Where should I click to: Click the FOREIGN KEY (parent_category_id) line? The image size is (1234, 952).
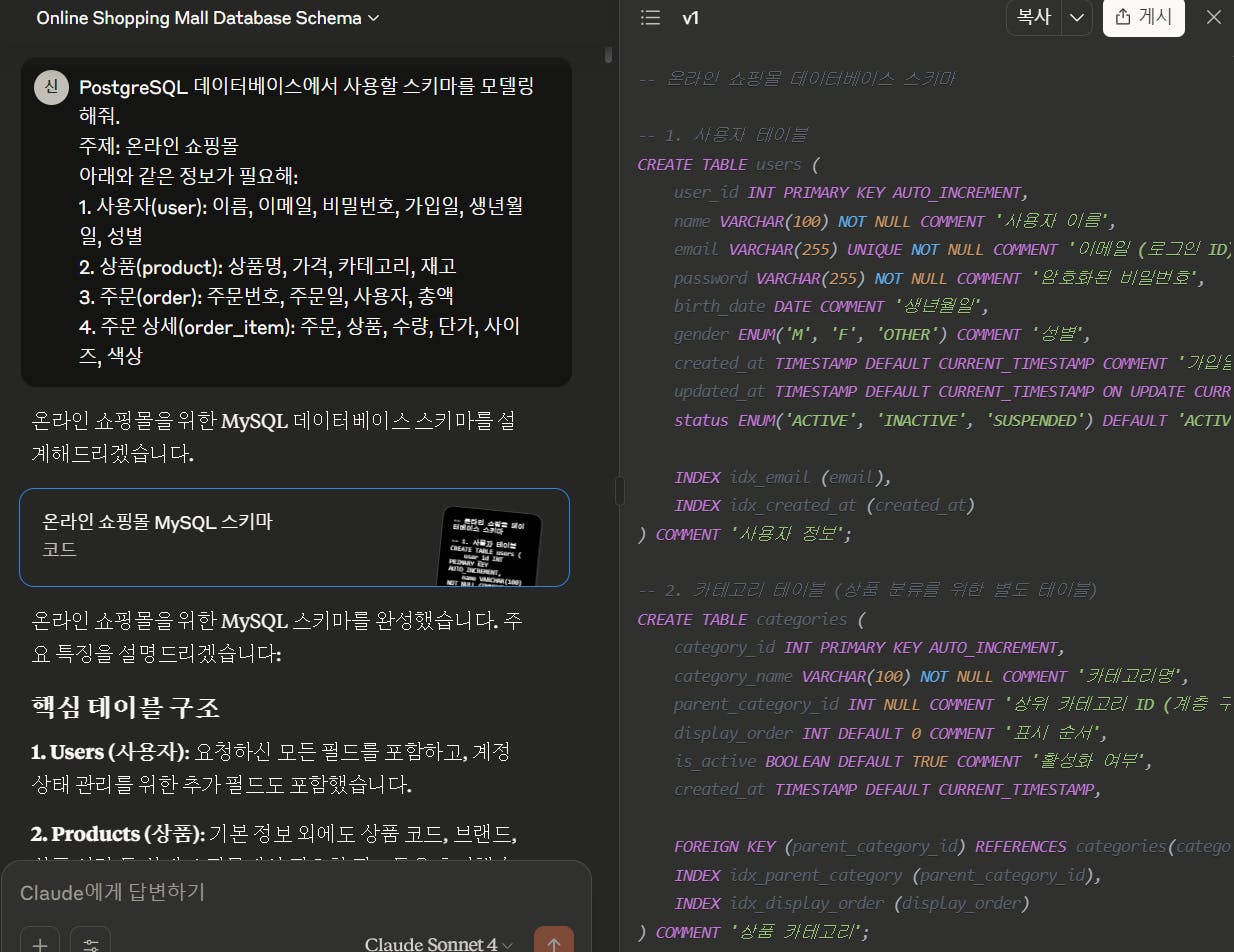953,846
